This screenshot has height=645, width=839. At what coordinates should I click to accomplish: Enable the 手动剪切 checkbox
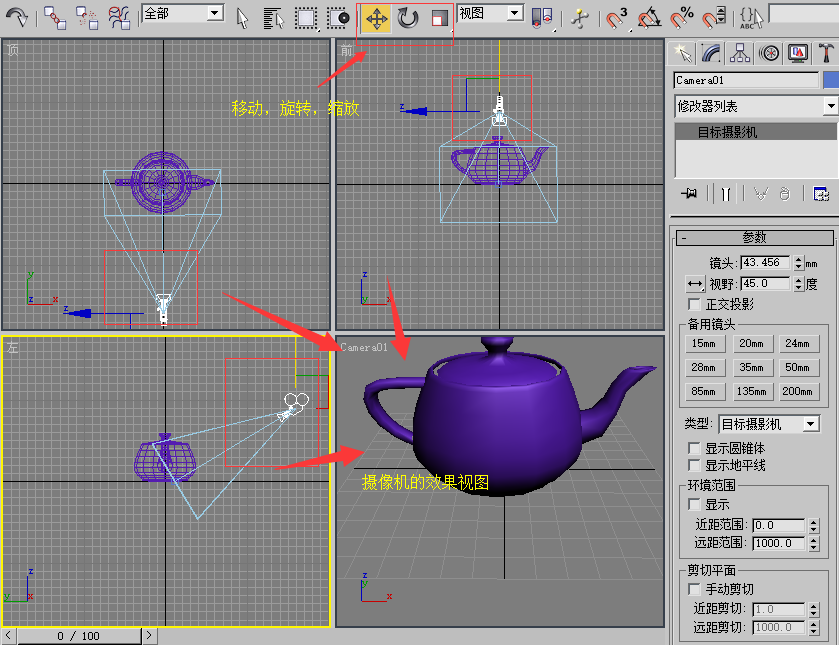click(x=694, y=589)
